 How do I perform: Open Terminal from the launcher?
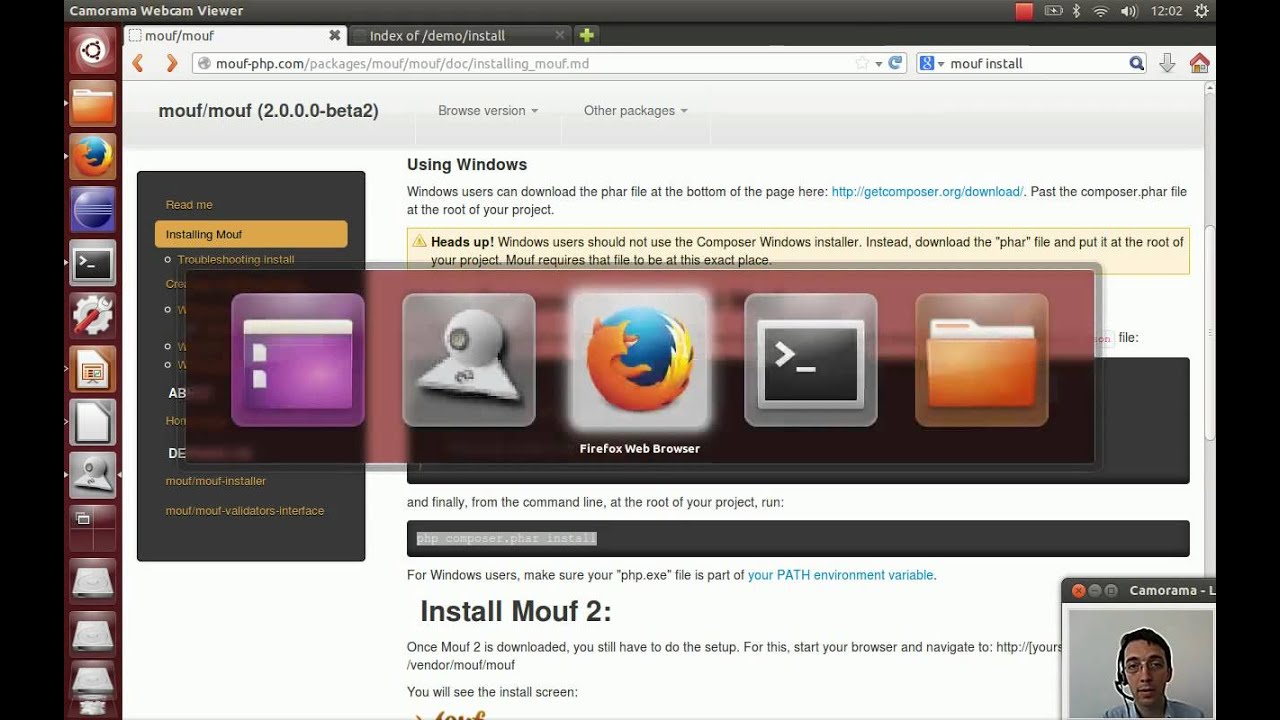tap(93, 264)
